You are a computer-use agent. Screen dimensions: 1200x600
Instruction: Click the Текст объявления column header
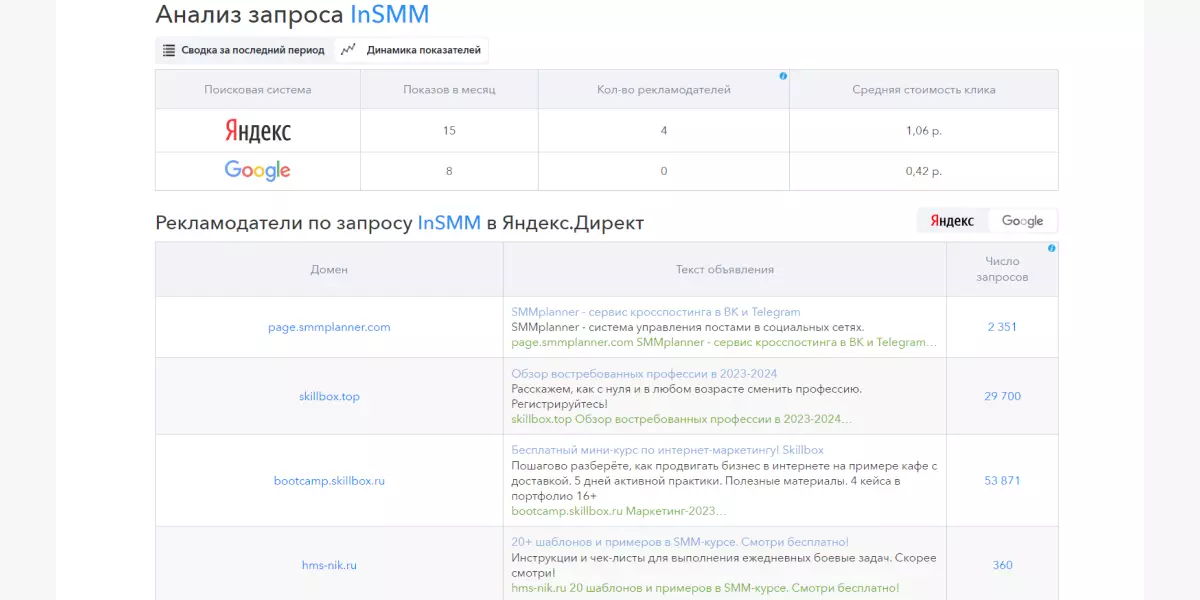pyautogui.click(x=725, y=269)
